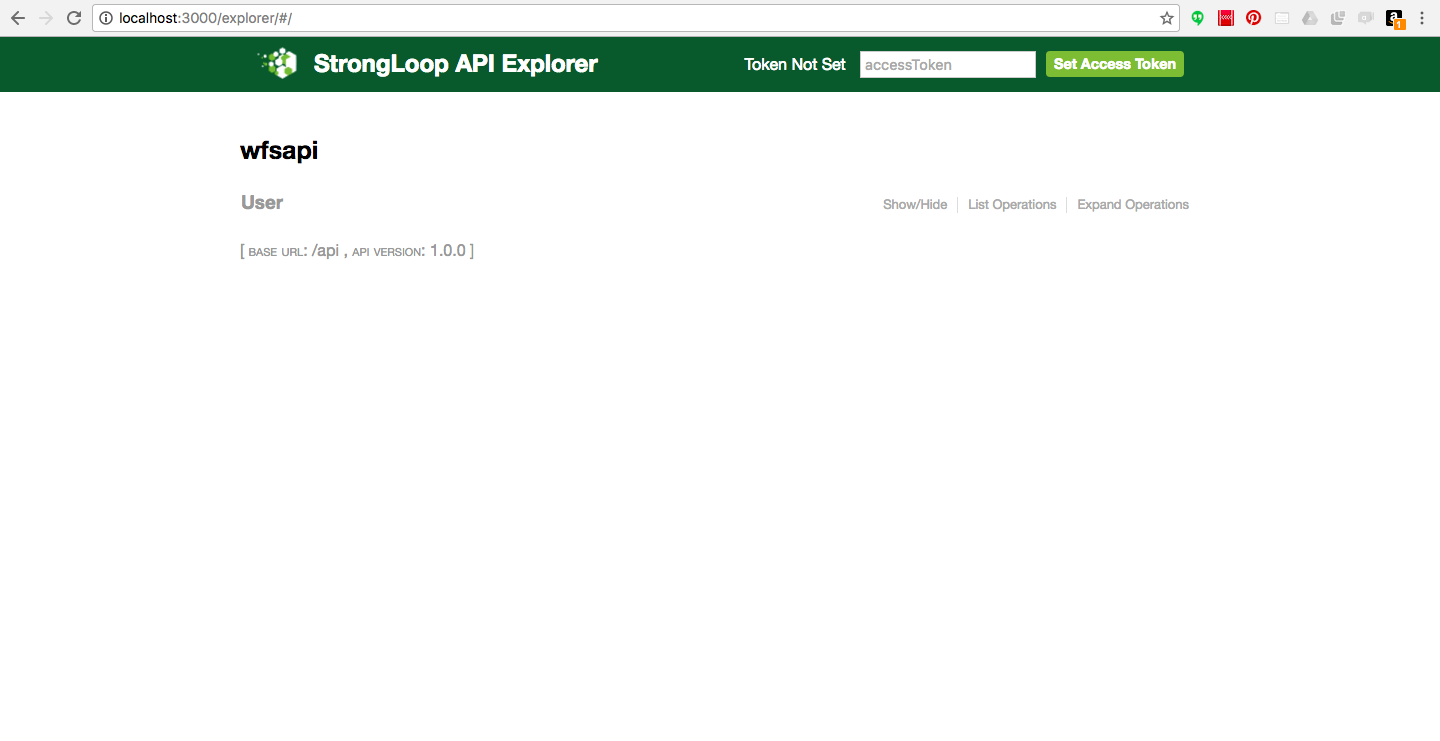
Task: Go back using the browser back arrow
Action: tap(17, 18)
